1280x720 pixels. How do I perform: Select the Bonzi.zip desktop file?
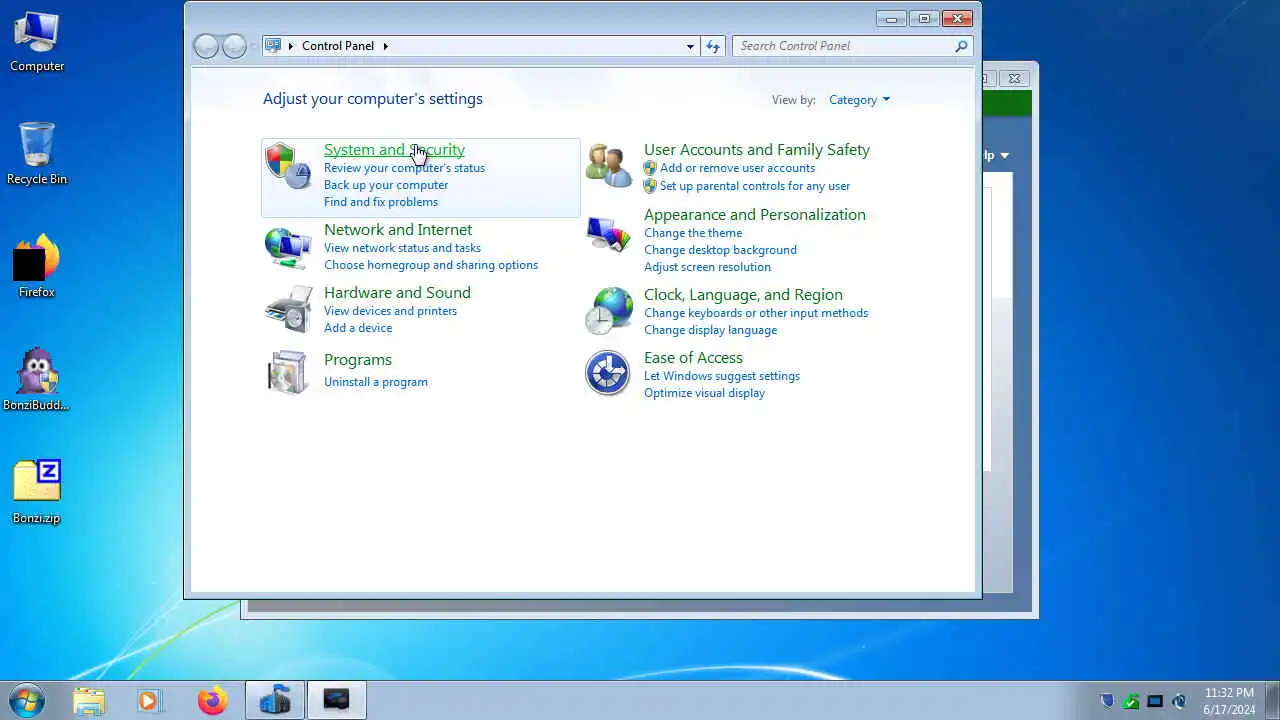coord(37,492)
